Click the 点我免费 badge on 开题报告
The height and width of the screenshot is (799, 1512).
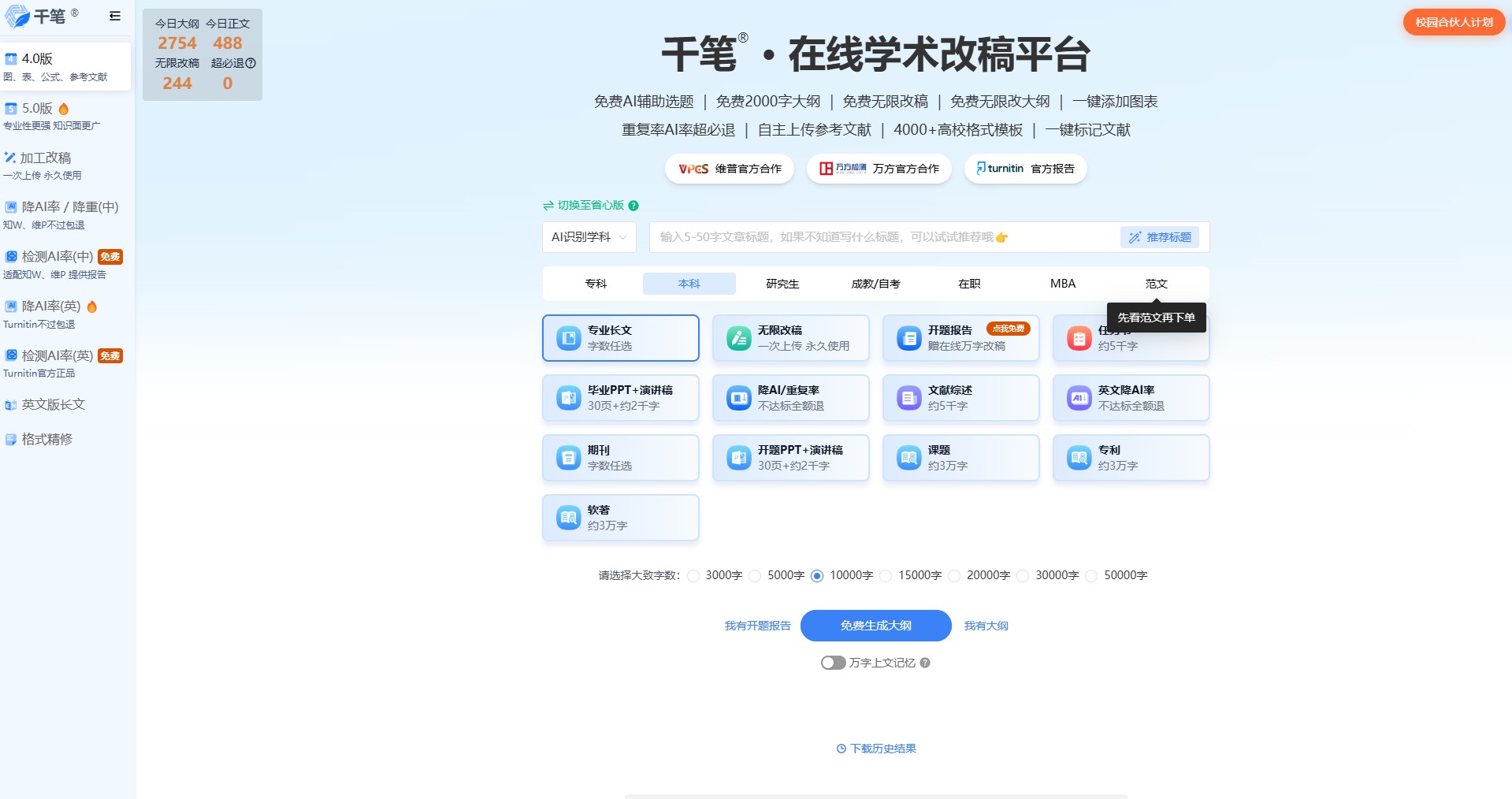[x=1009, y=329]
